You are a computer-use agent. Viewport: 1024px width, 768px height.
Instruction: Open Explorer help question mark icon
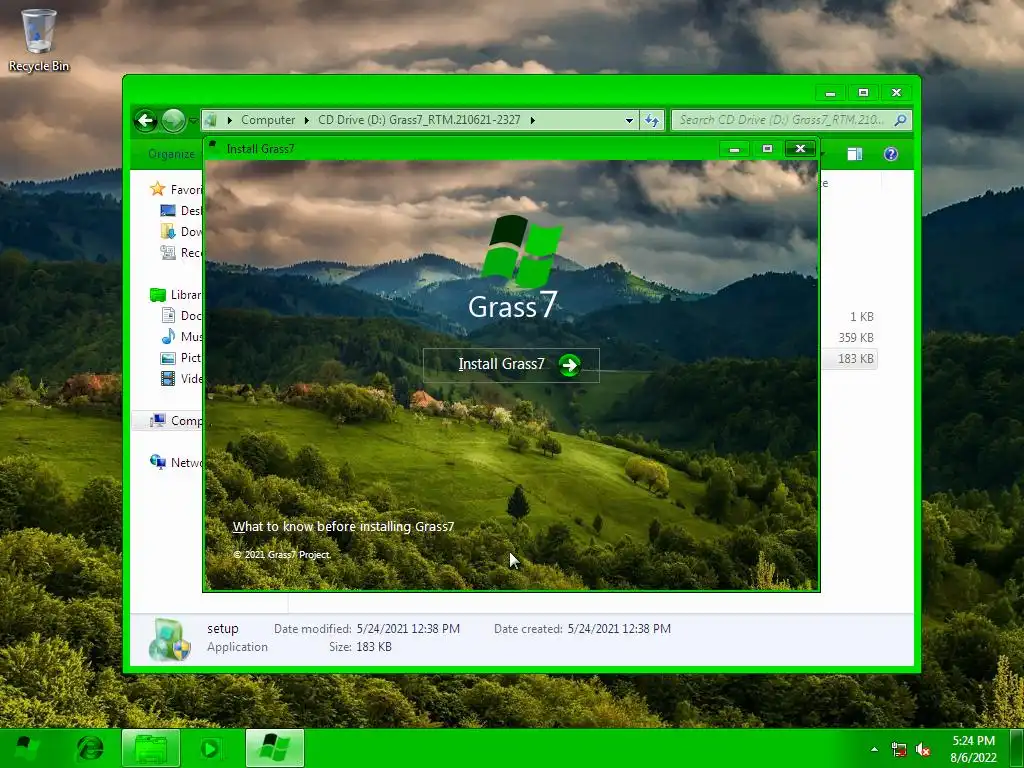tap(891, 154)
